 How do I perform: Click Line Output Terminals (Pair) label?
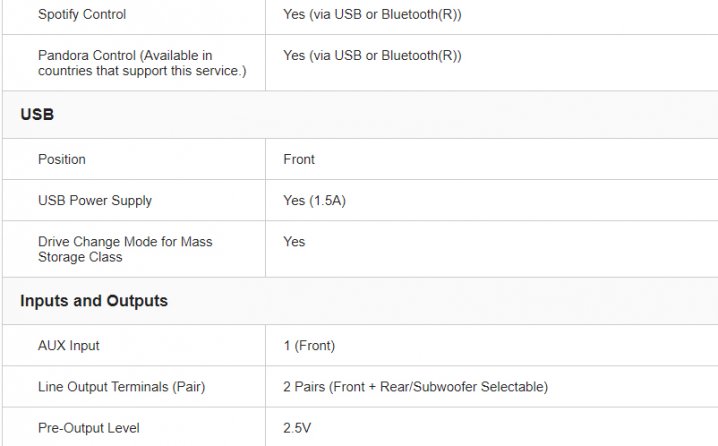tap(121, 387)
